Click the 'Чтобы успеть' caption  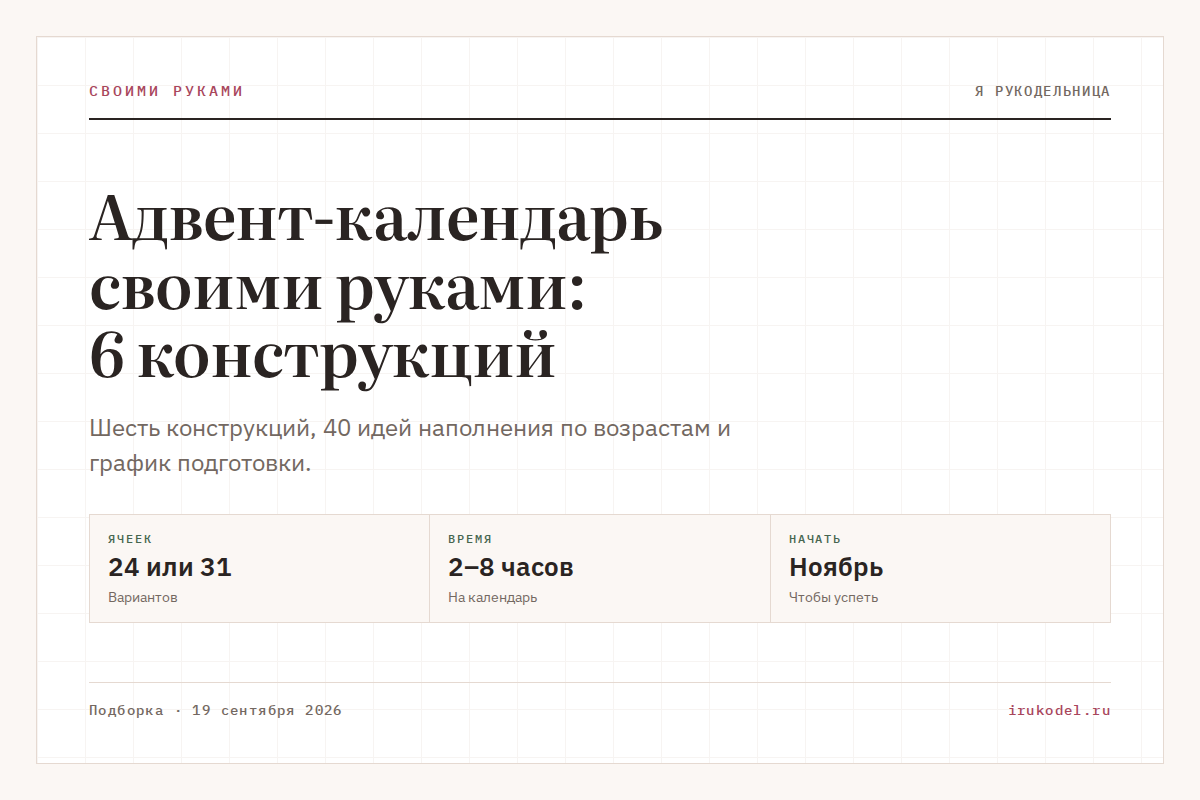click(x=834, y=597)
